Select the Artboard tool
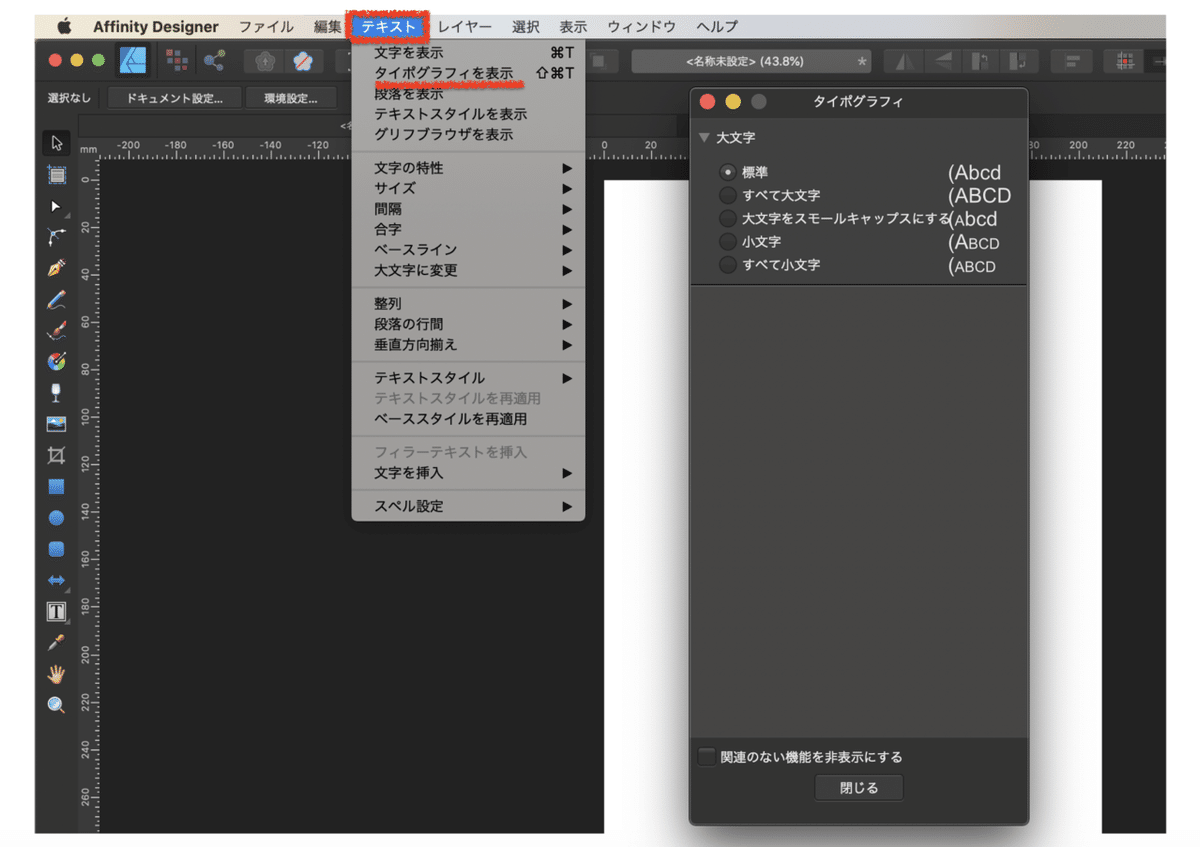 click(56, 175)
